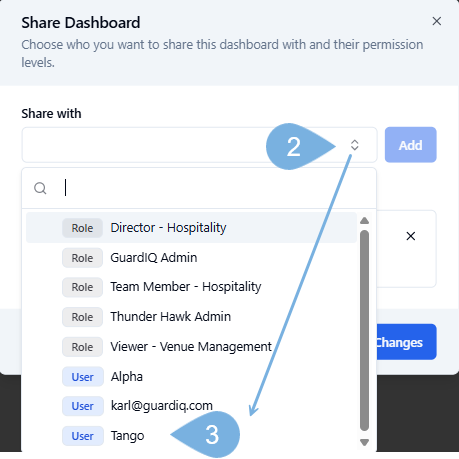Select GuardIQ Admin role option

pyautogui.click(x=191, y=258)
